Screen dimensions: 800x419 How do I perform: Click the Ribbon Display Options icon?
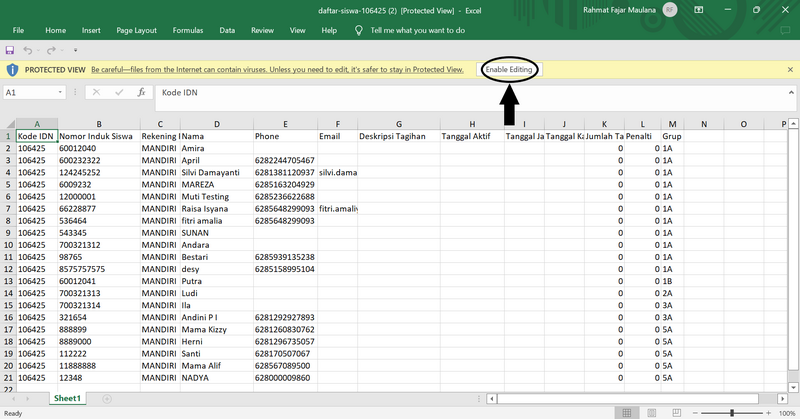[x=698, y=10]
